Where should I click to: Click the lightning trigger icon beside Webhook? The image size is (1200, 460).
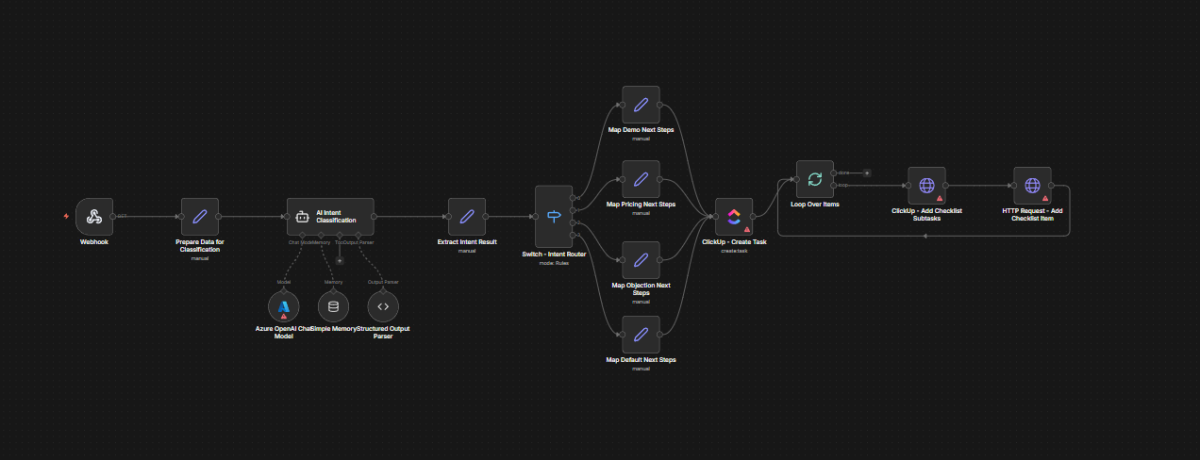tap(66, 216)
